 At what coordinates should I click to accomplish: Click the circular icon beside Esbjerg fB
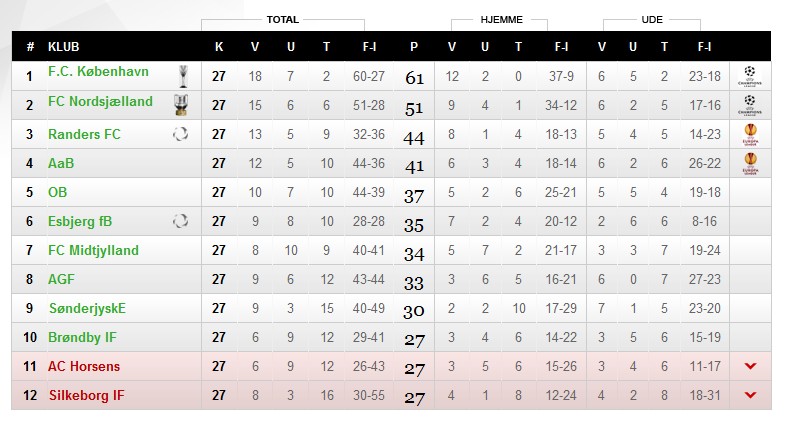(180, 221)
